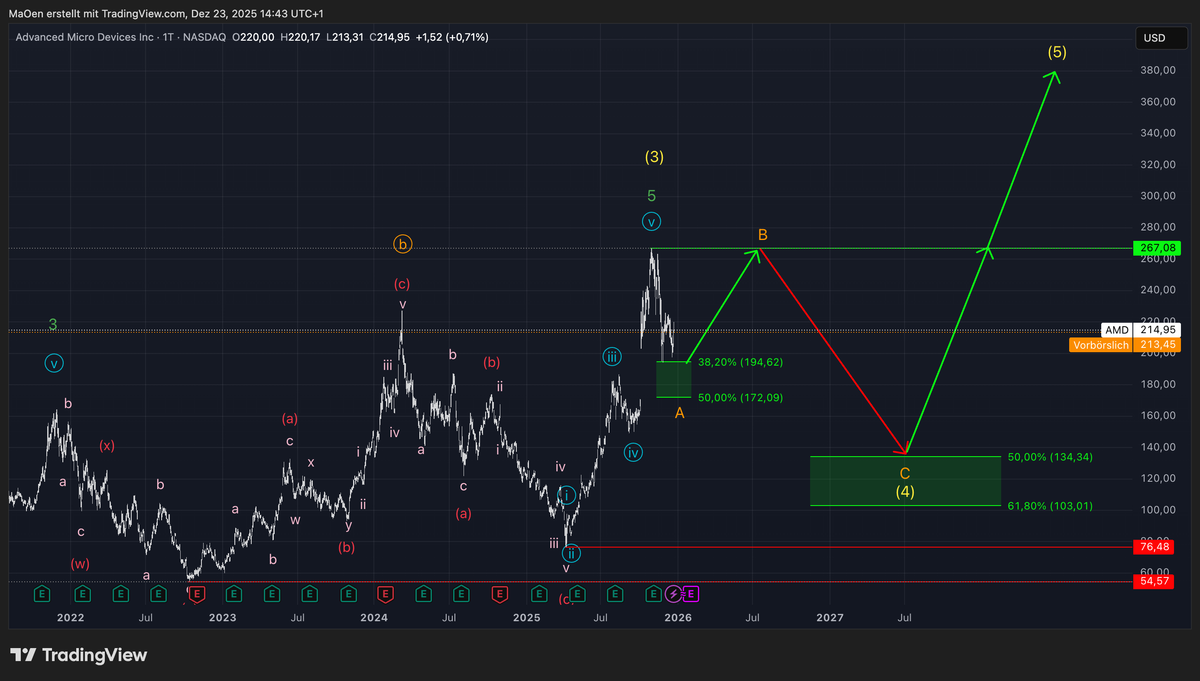Select the earnings badge near Jul 2024

click(461, 594)
